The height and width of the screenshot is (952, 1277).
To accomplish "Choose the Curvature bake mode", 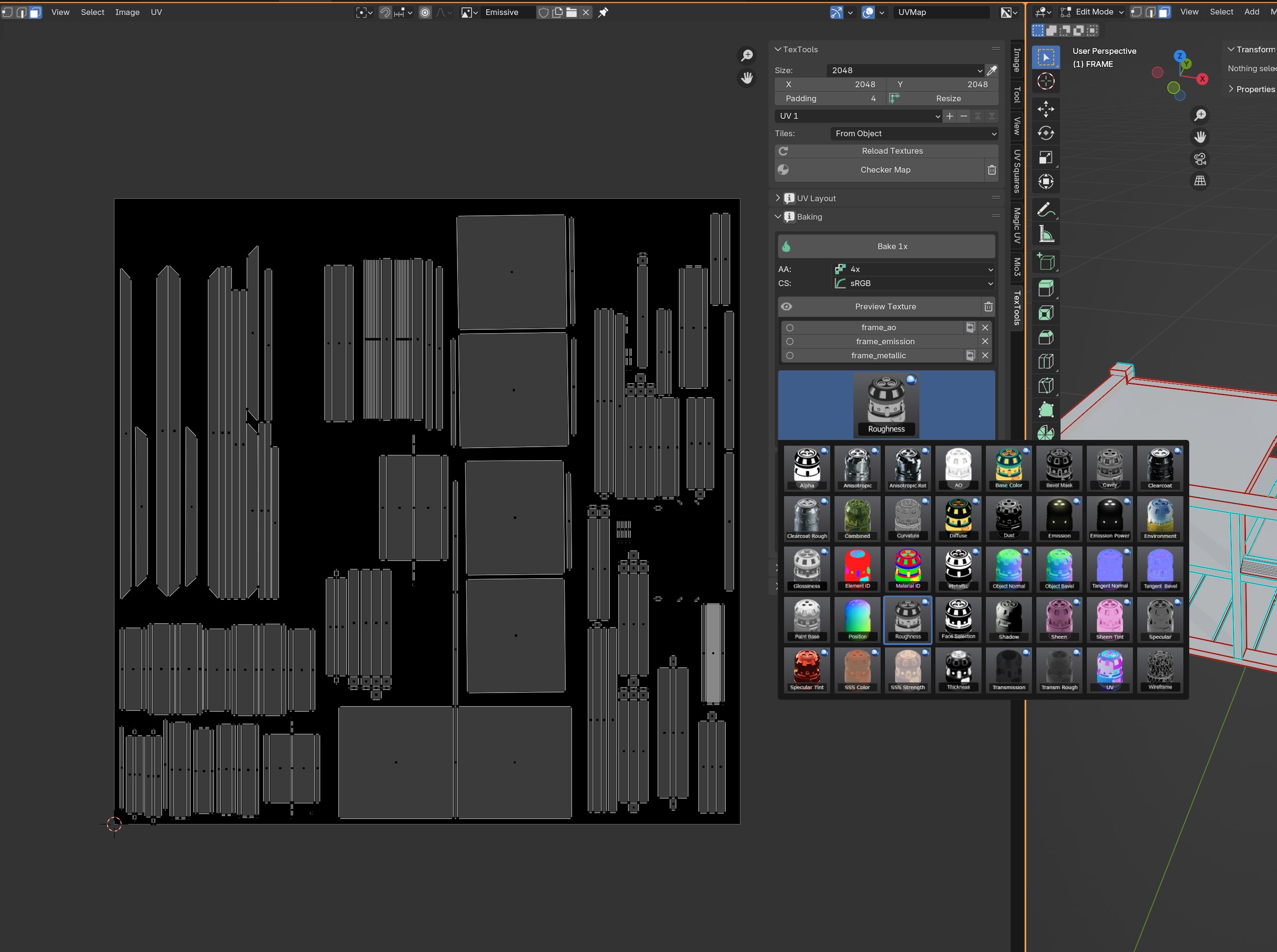I will point(907,519).
